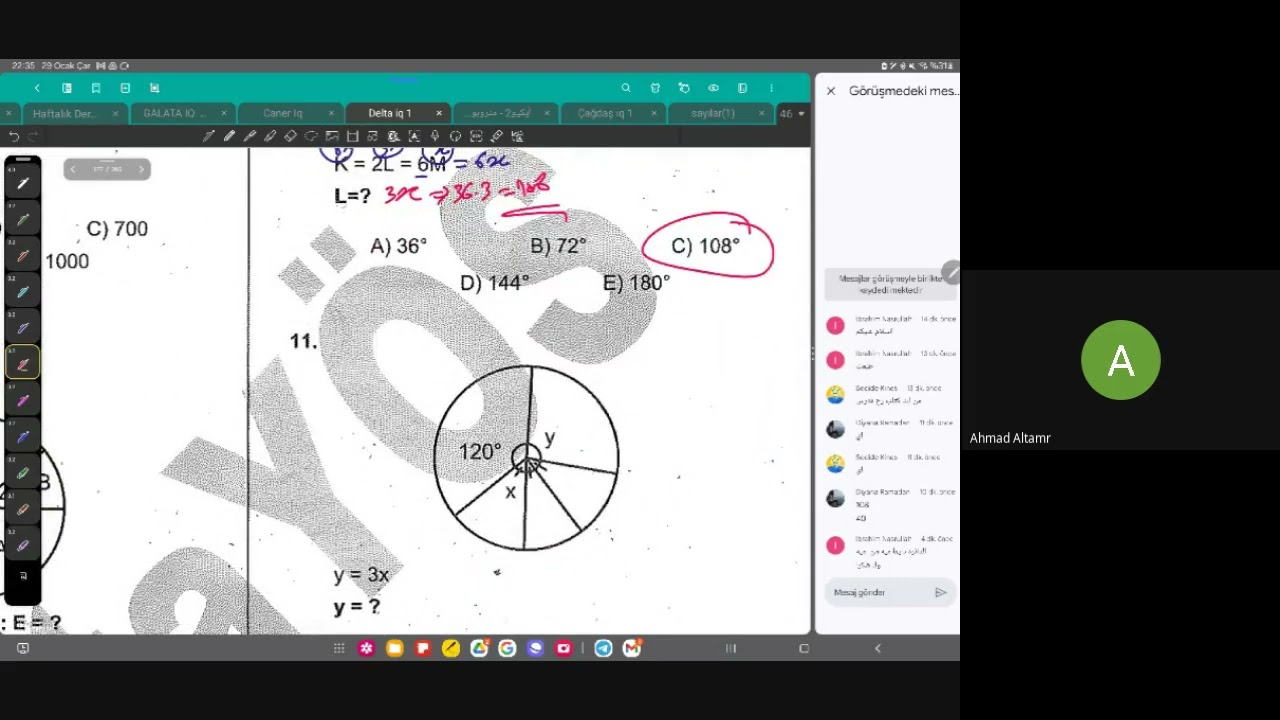This screenshot has width=1280, height=720.
Task: Pick the selected red pen in palette
Action: (22, 364)
